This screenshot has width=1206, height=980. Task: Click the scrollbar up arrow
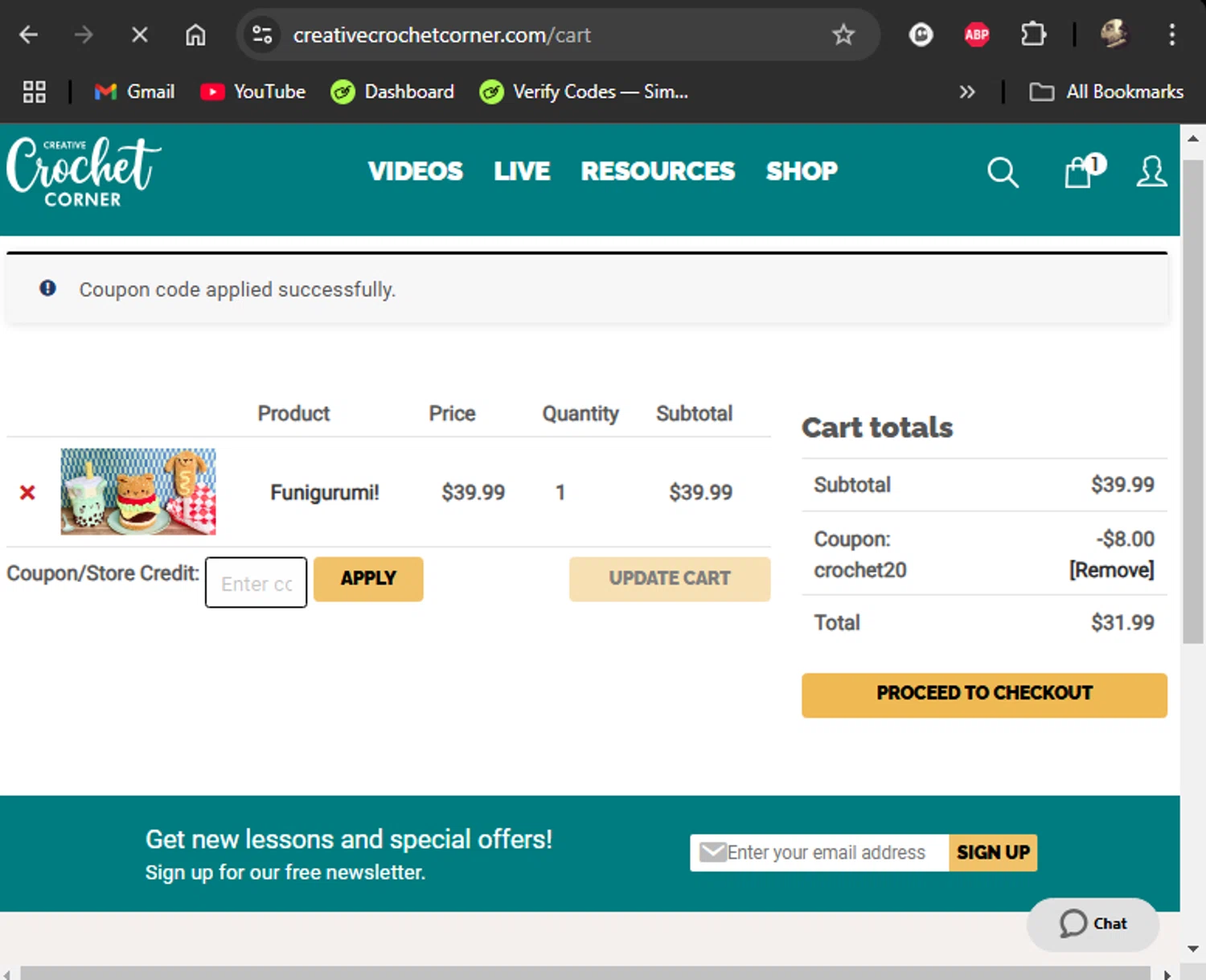coord(1193,138)
